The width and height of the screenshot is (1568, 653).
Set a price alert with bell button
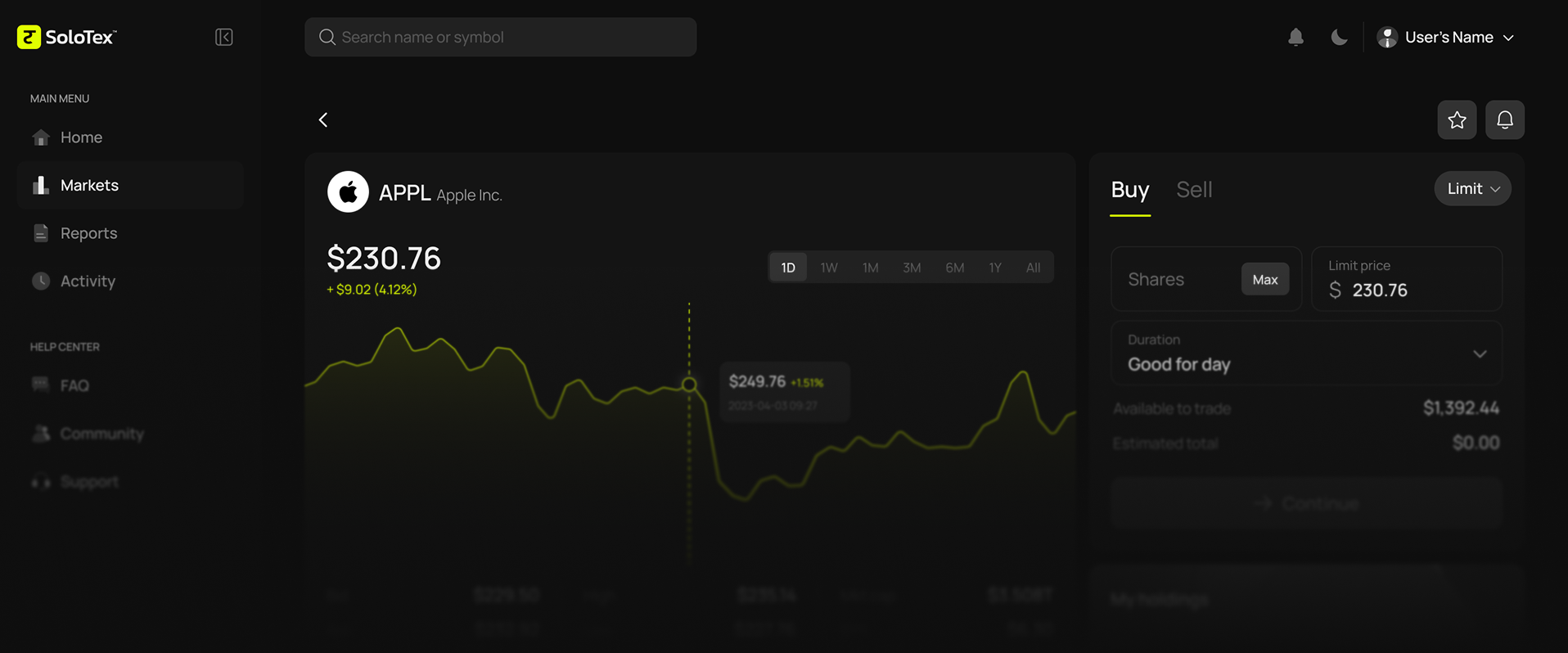1504,120
